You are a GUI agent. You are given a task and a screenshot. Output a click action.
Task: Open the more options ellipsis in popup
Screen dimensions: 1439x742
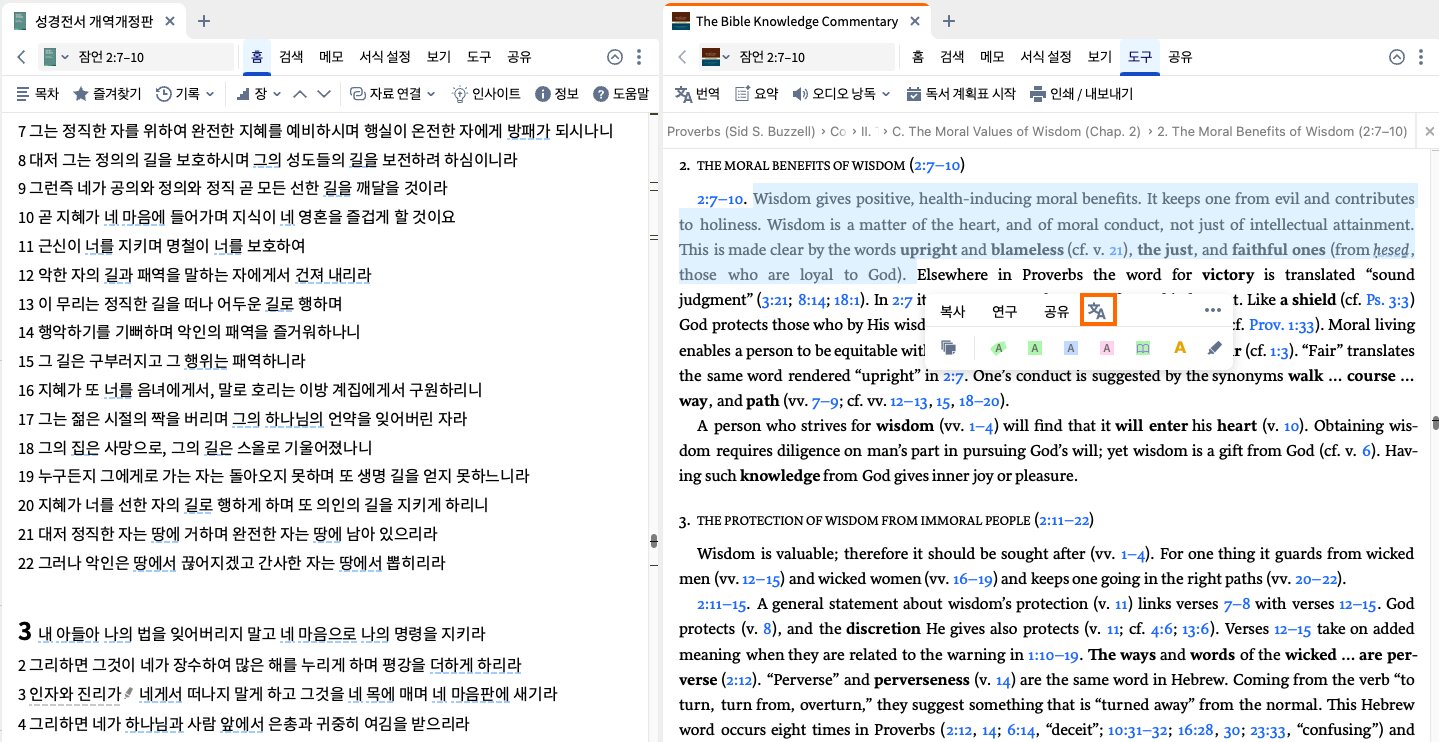click(x=1213, y=311)
